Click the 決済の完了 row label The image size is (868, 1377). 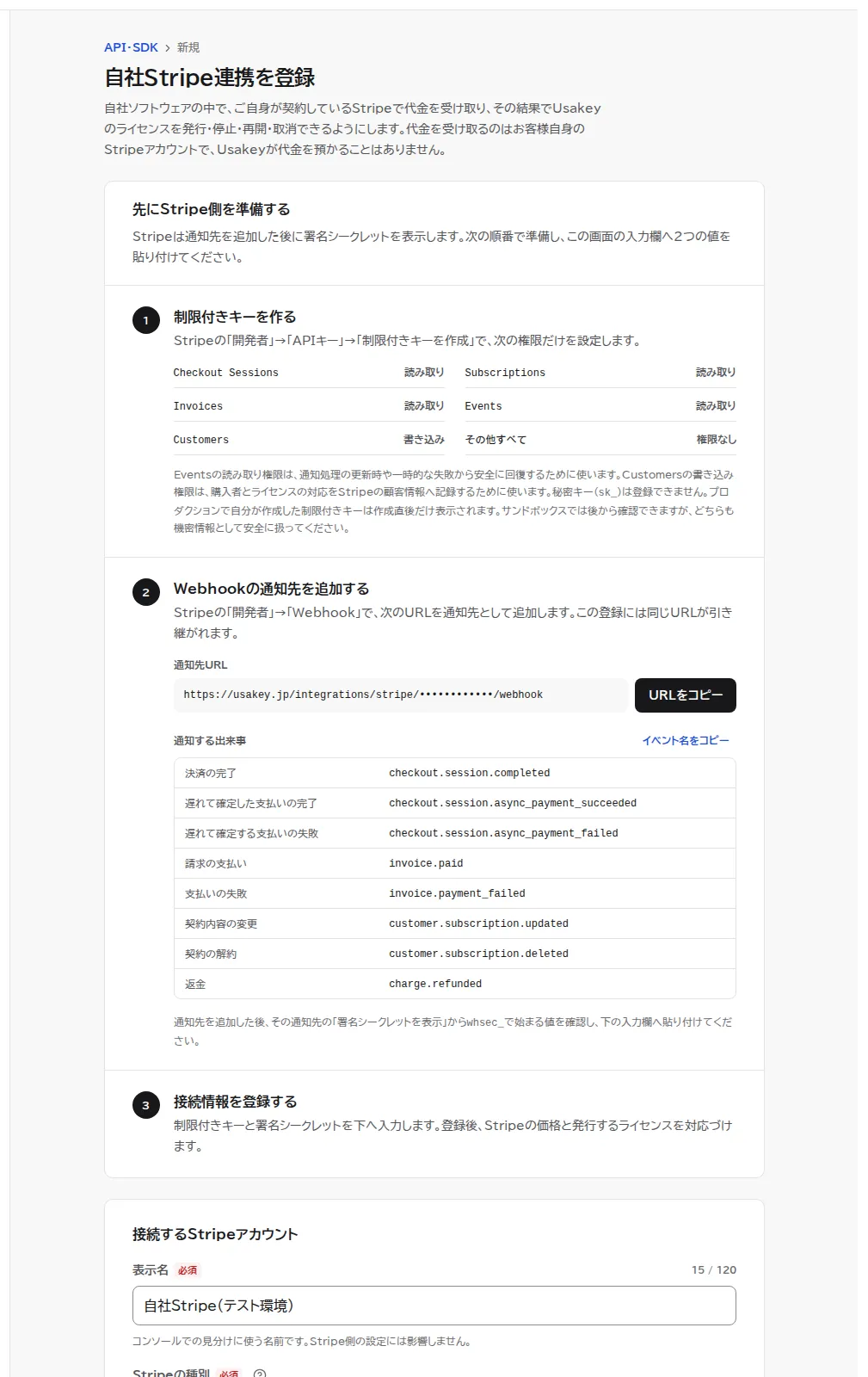[211, 773]
